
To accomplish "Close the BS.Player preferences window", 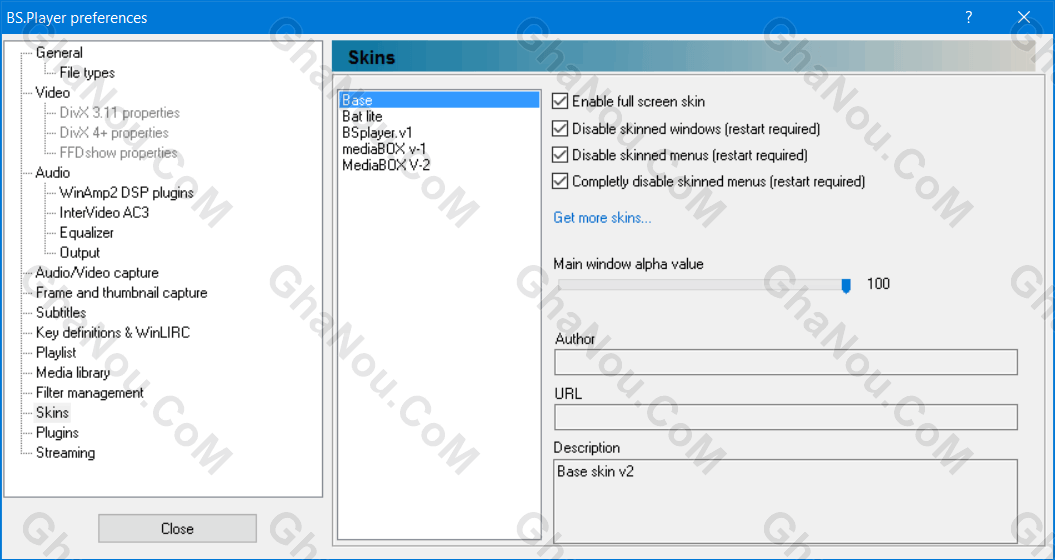I will pyautogui.click(x=1024, y=17).
